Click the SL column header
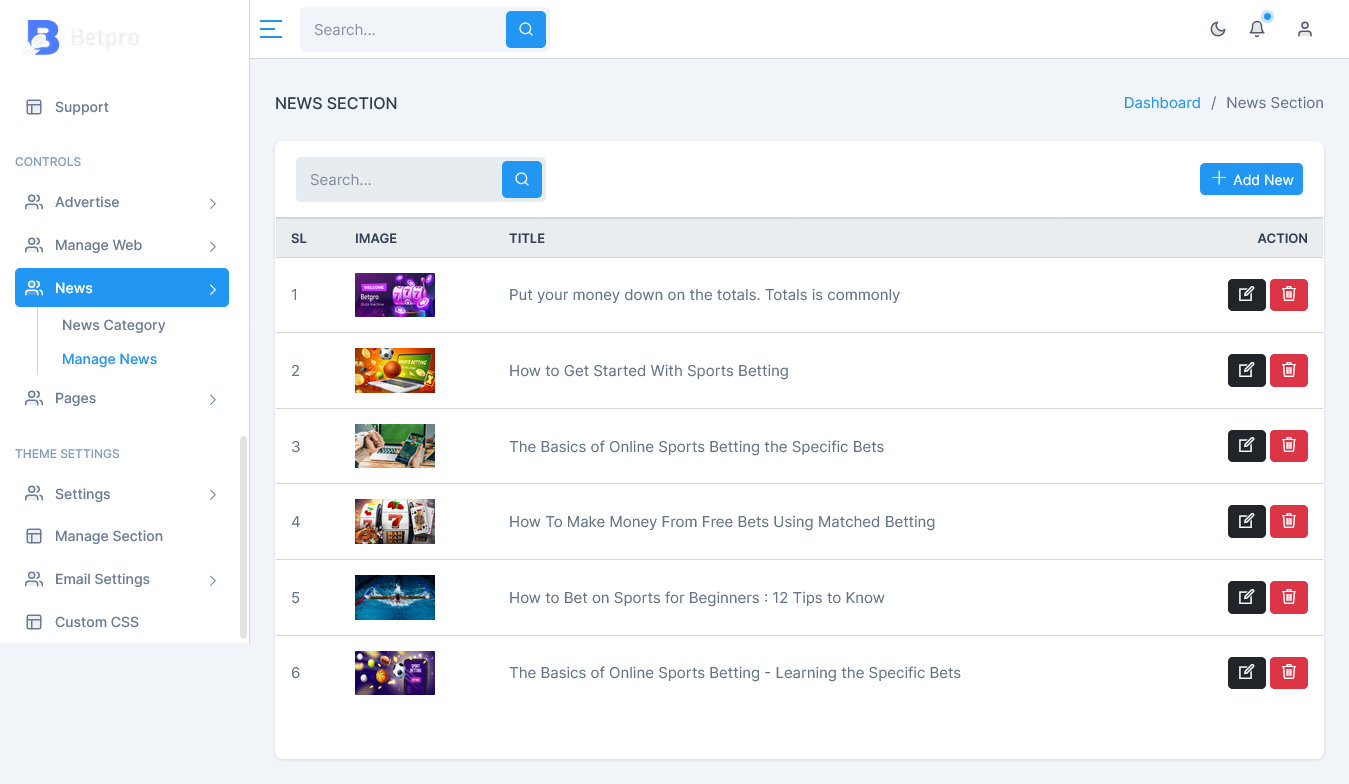This screenshot has width=1349, height=784. 299,238
